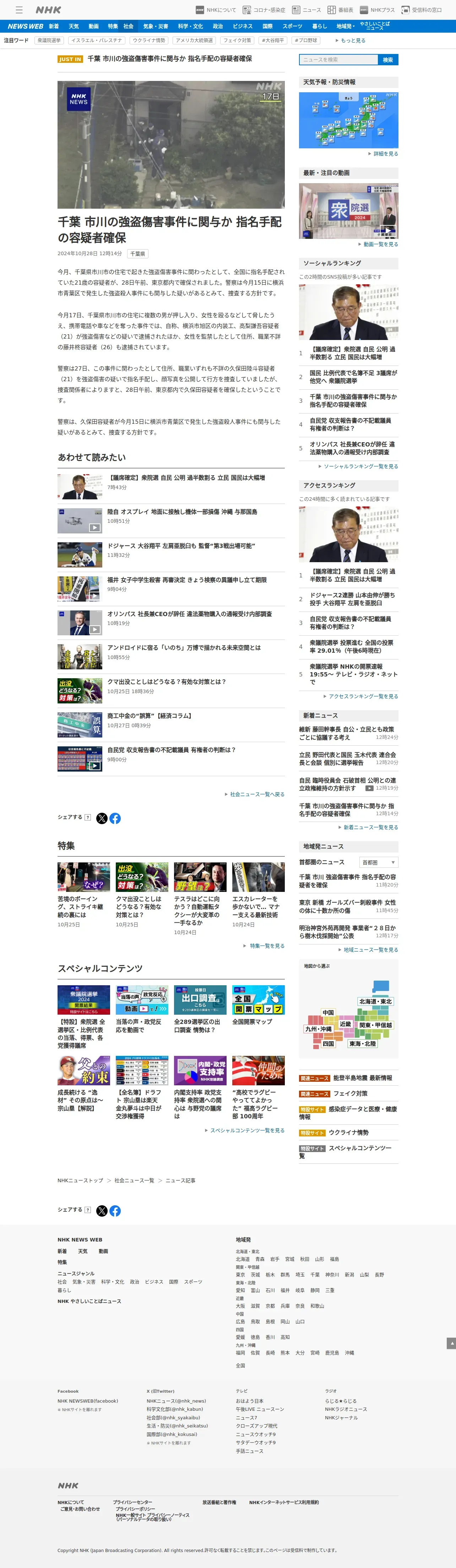
Task: Click 北海道・東北 on region map
Action: coord(376,1001)
